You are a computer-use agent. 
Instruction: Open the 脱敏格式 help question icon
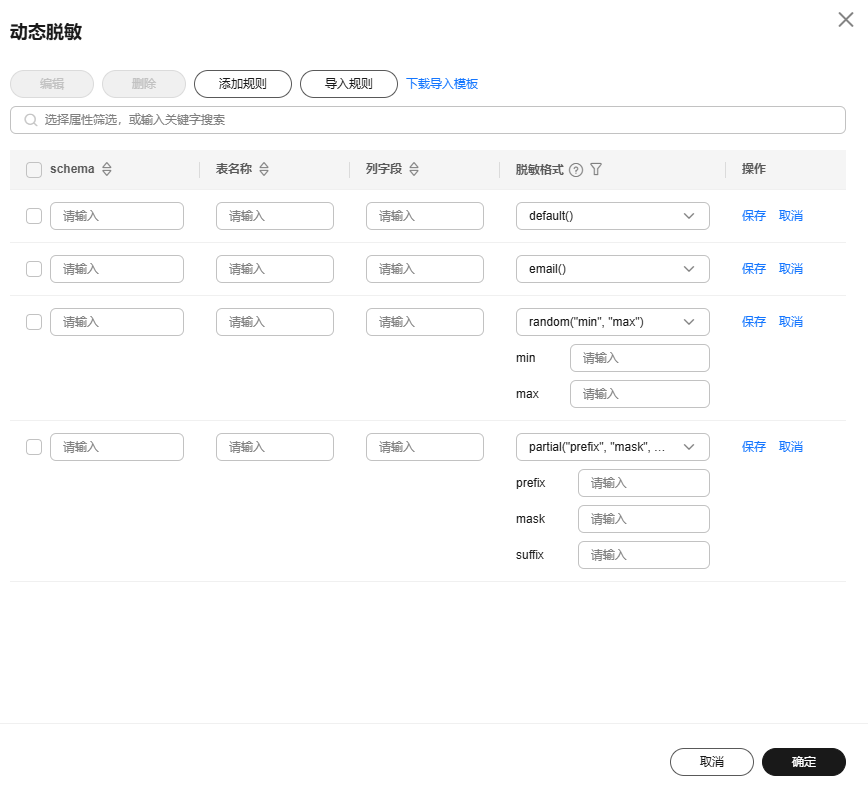click(576, 170)
